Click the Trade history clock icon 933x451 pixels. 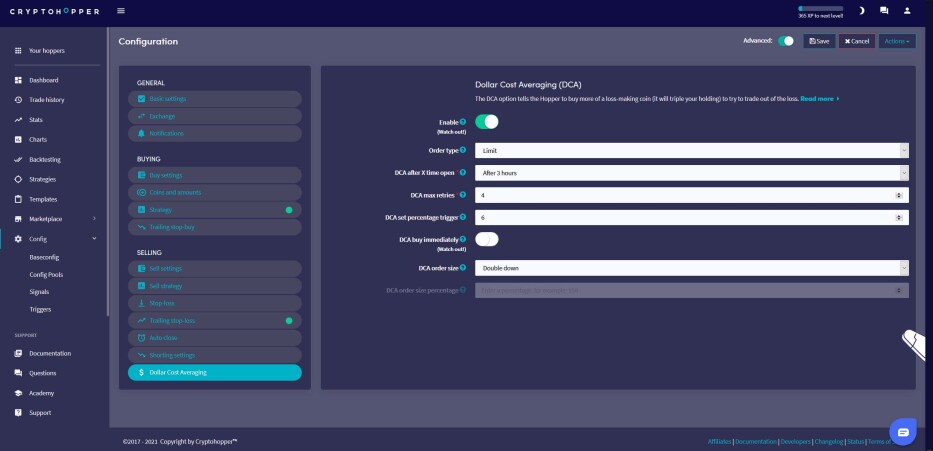(x=18, y=100)
